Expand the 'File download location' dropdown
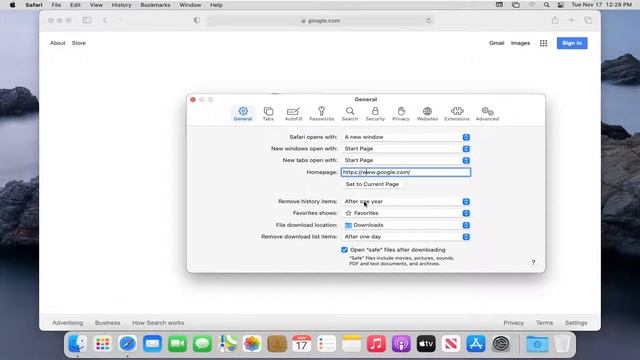640x360 pixels. [x=406, y=225]
